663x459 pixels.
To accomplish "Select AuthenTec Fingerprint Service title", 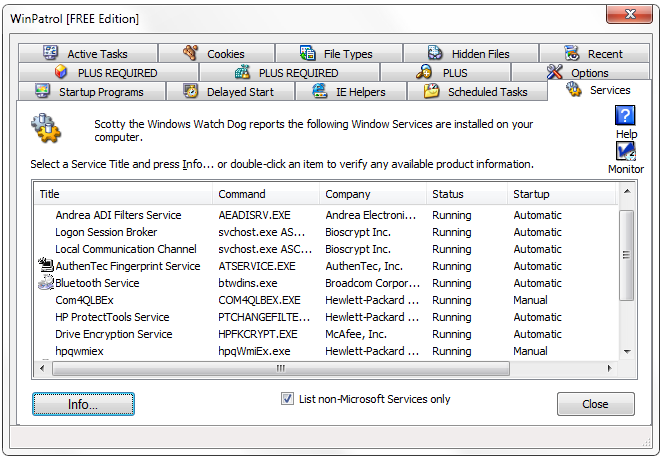I will (x=128, y=266).
